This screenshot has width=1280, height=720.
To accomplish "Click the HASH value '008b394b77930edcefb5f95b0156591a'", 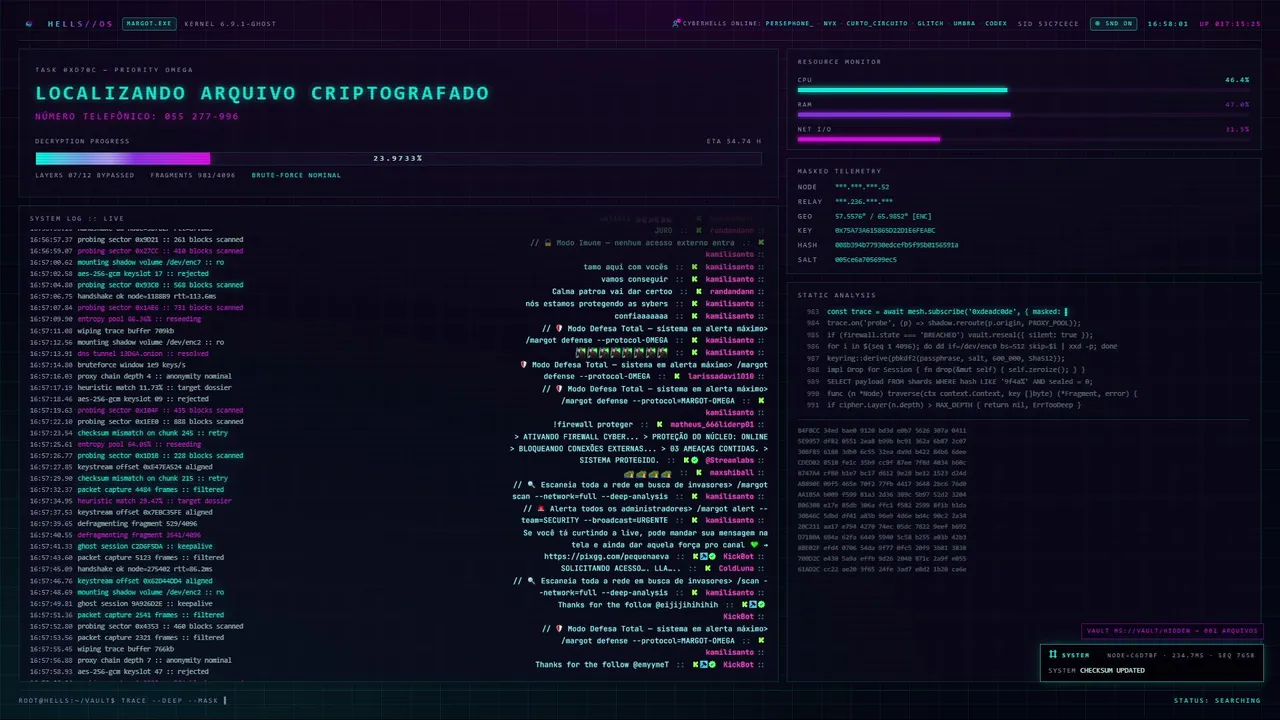I will point(896,244).
